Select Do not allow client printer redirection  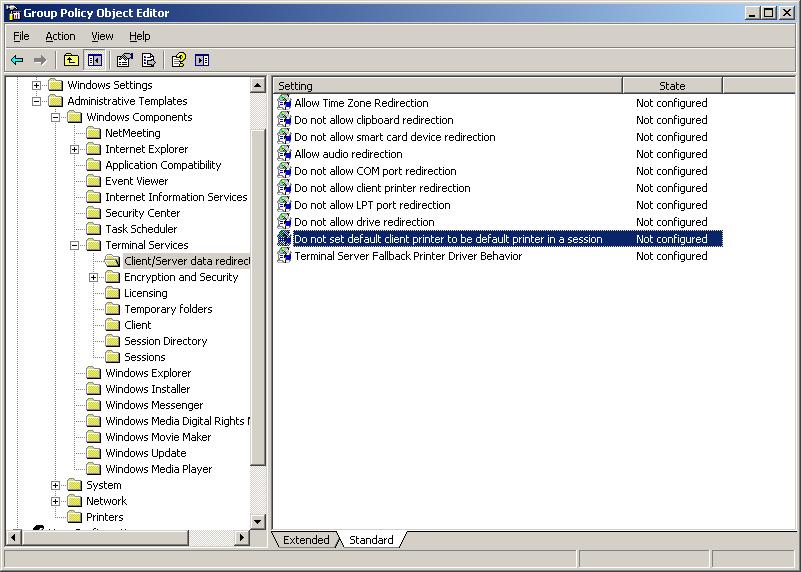[382, 188]
